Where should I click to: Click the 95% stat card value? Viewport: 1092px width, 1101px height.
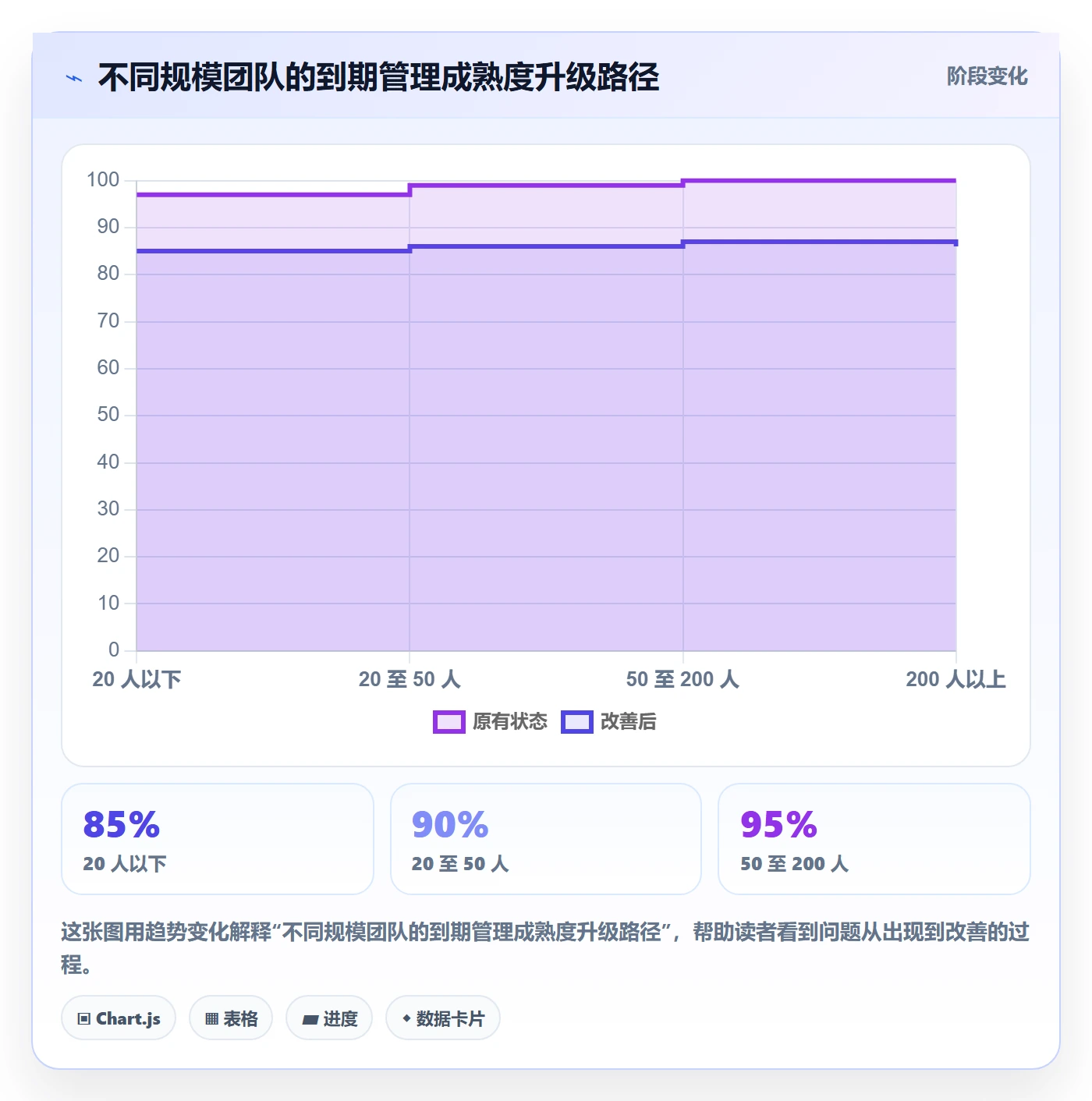(x=778, y=825)
